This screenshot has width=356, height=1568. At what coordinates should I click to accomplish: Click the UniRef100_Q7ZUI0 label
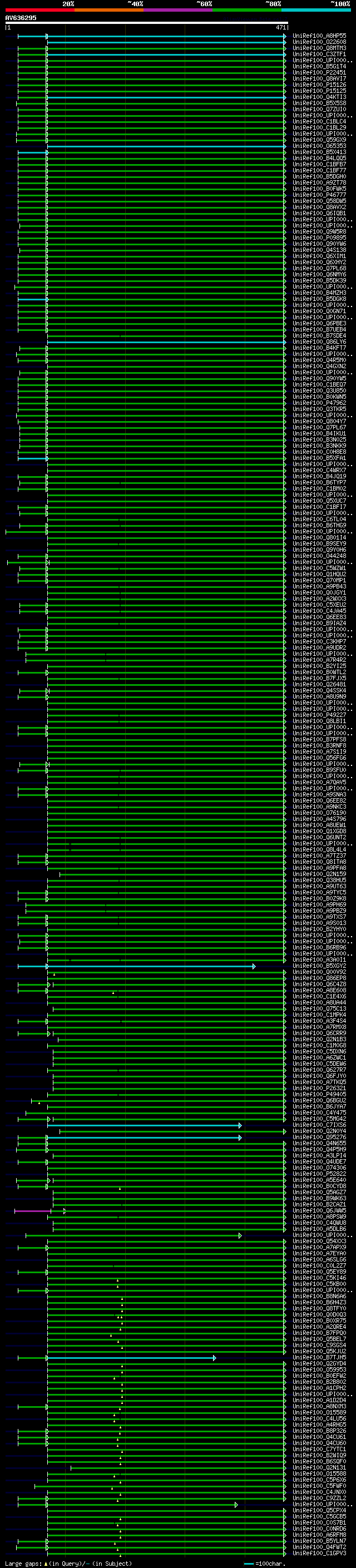point(319,109)
